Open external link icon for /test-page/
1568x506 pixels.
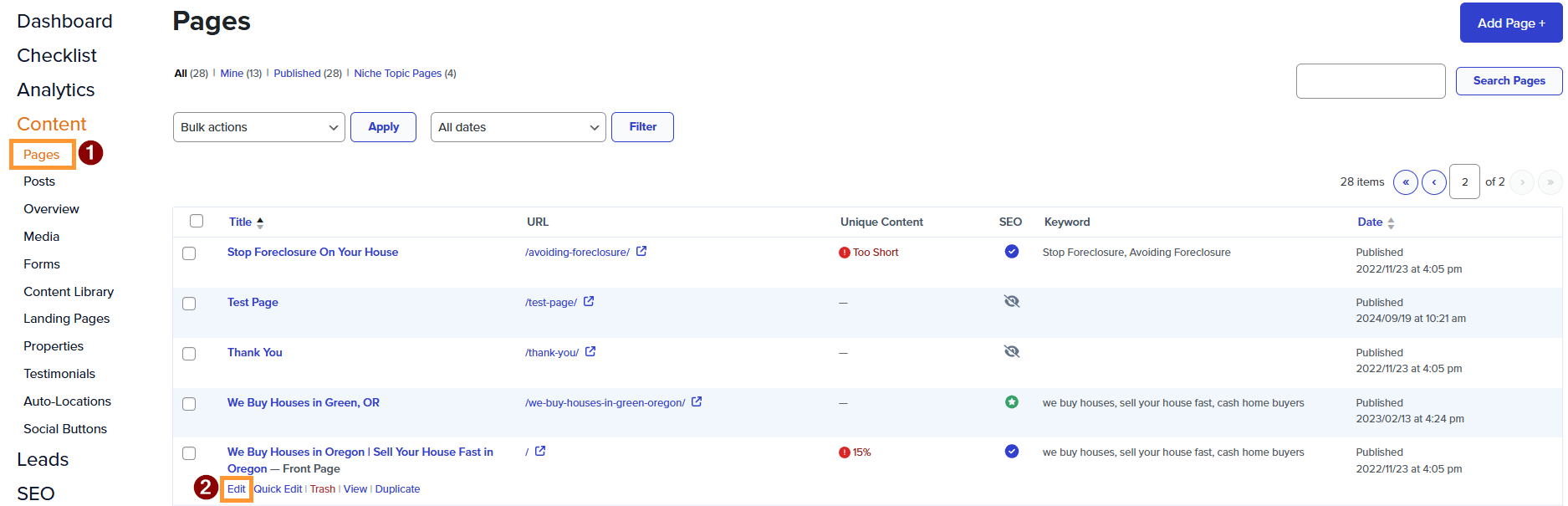pyautogui.click(x=589, y=301)
